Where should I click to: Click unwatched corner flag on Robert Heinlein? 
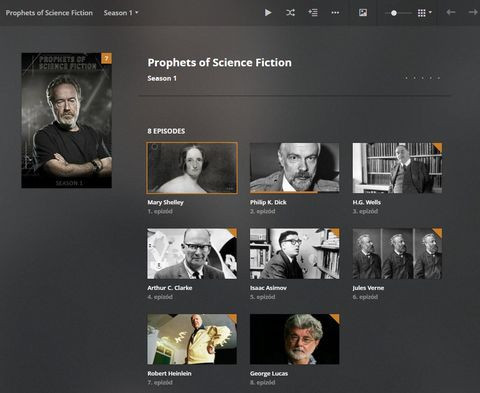(x=233, y=317)
